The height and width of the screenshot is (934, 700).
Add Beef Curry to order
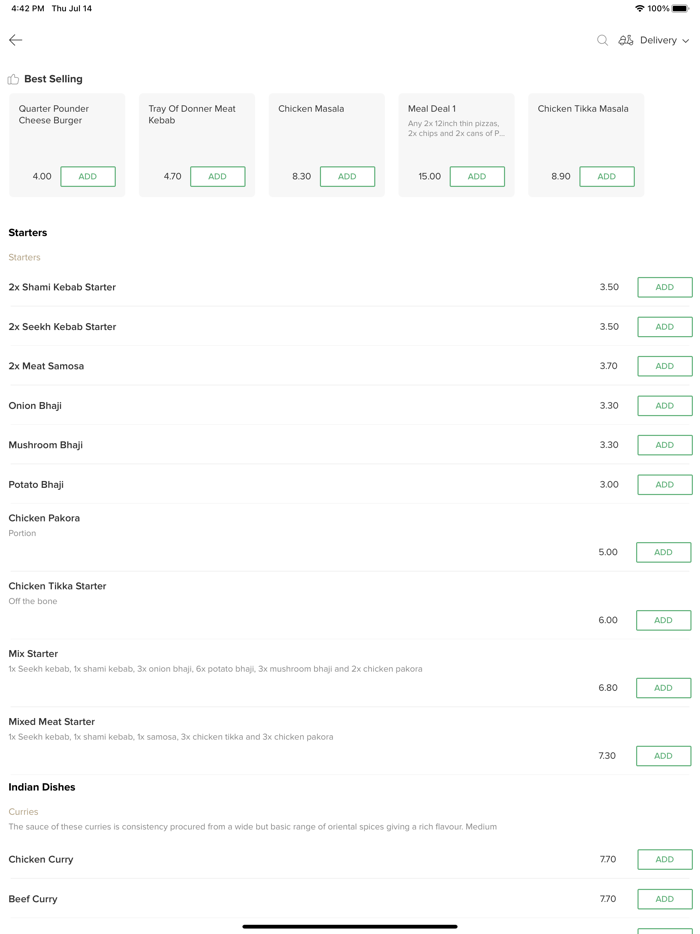click(x=664, y=899)
